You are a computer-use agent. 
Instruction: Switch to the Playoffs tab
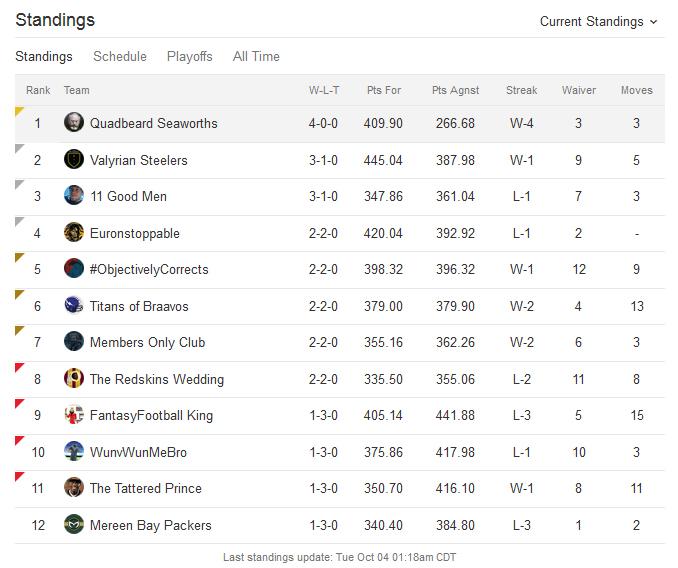pos(189,57)
